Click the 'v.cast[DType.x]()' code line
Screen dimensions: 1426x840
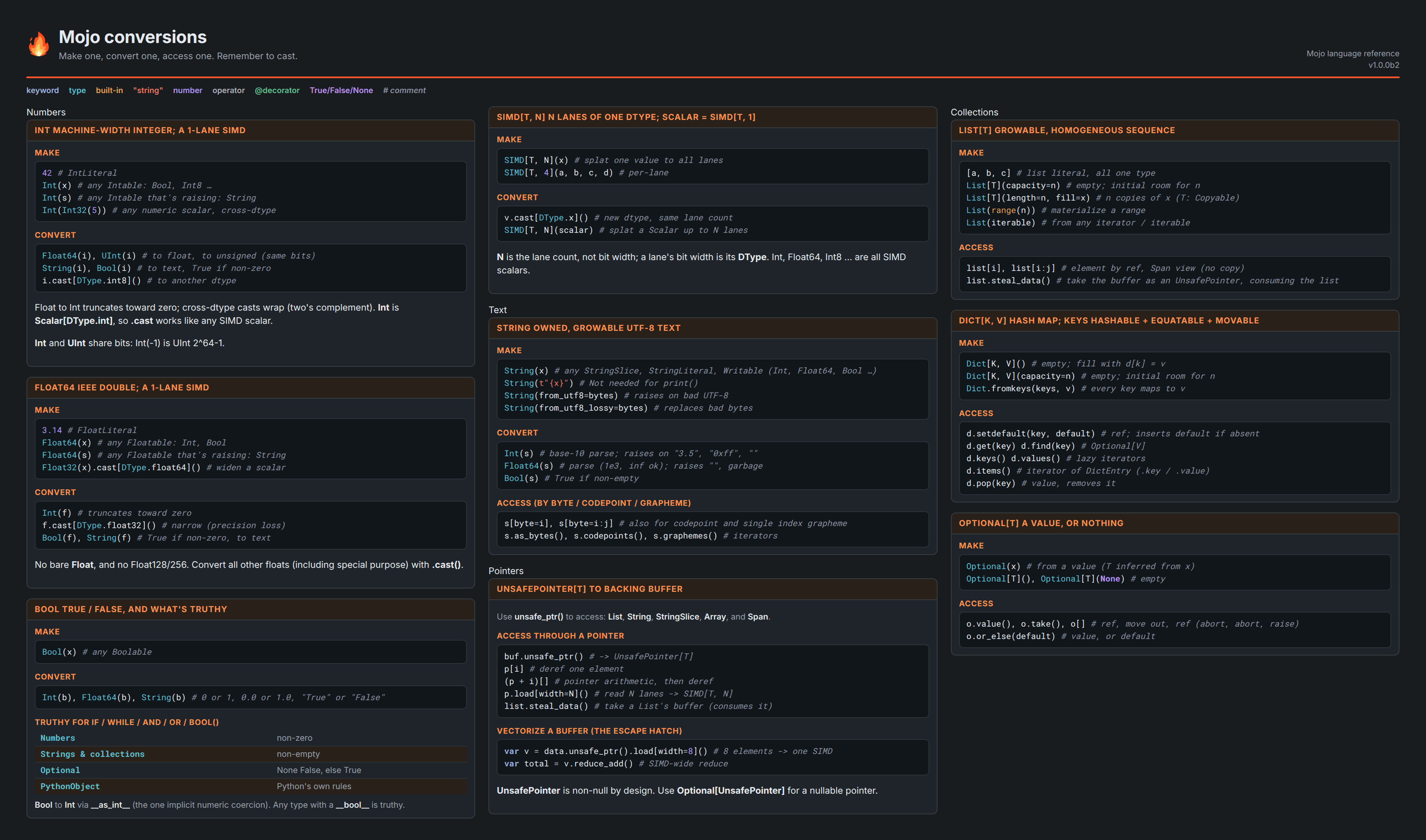618,218
